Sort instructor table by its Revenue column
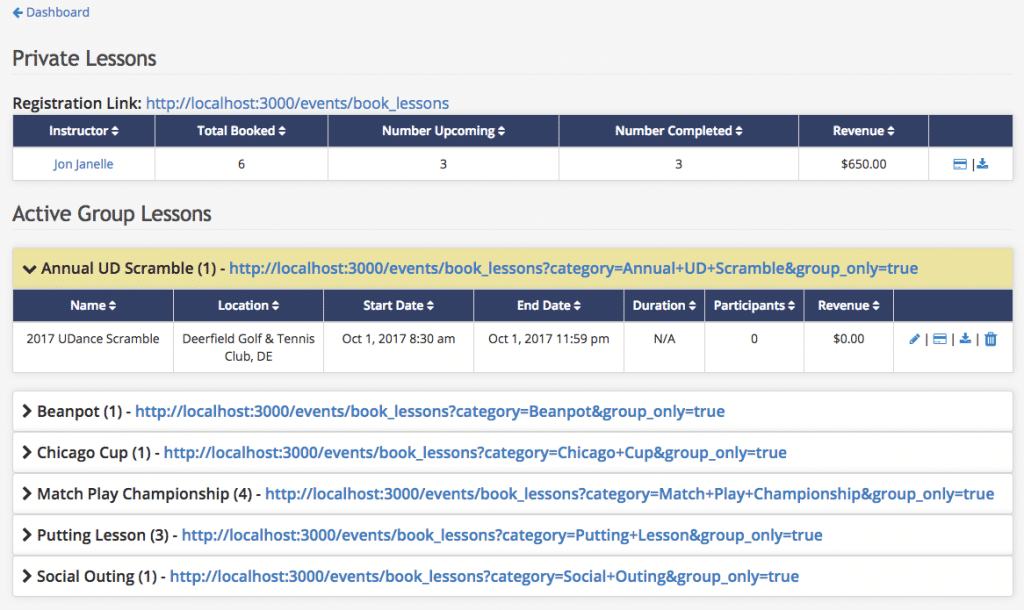The width and height of the screenshot is (1024, 610). click(863, 131)
